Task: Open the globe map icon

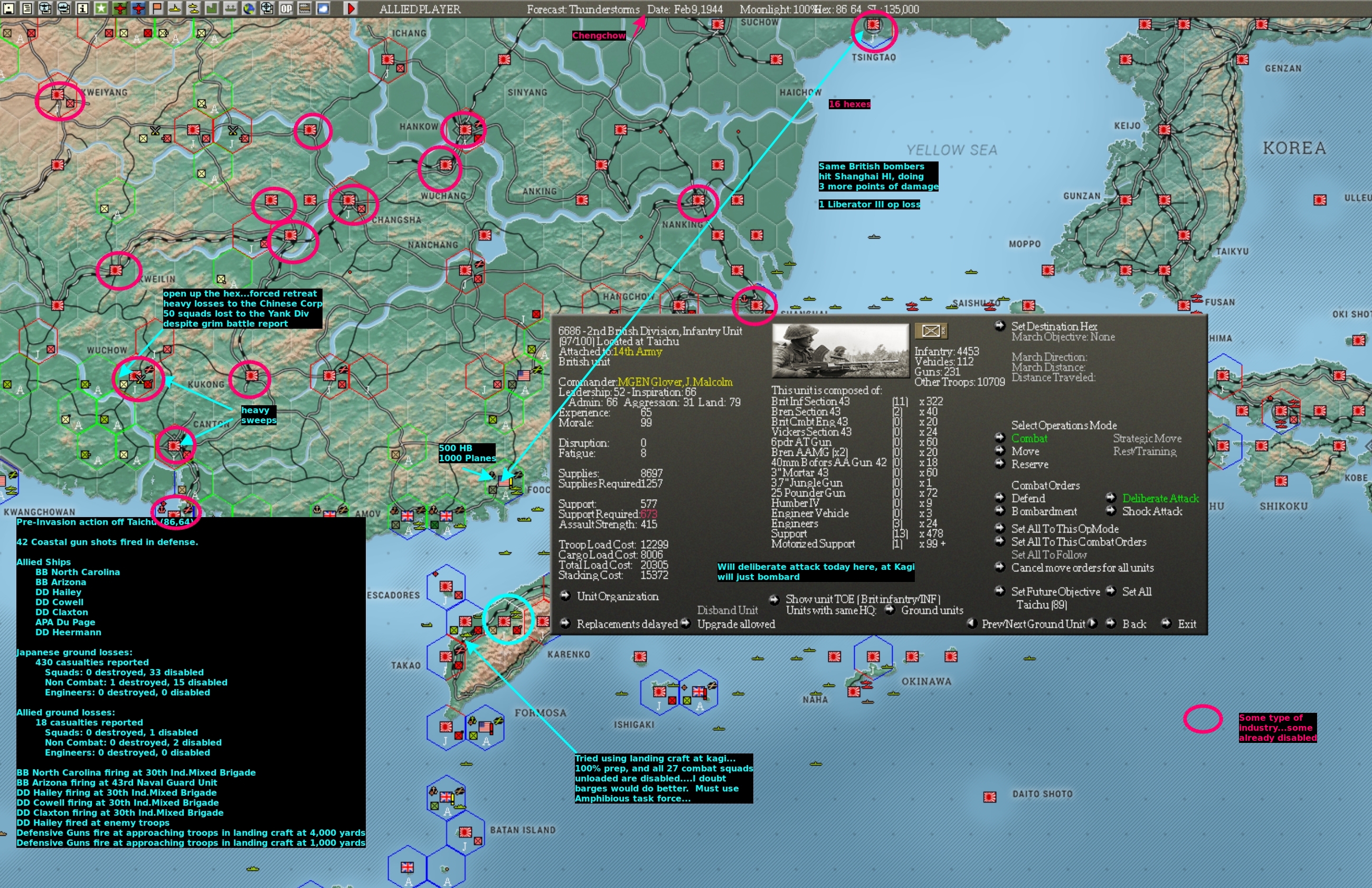Action: coord(249,8)
